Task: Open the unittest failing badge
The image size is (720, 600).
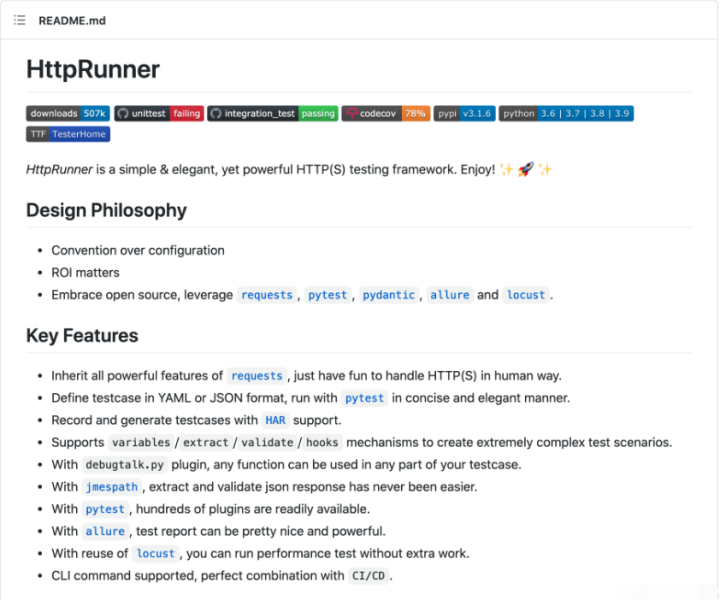Action: coord(159,113)
